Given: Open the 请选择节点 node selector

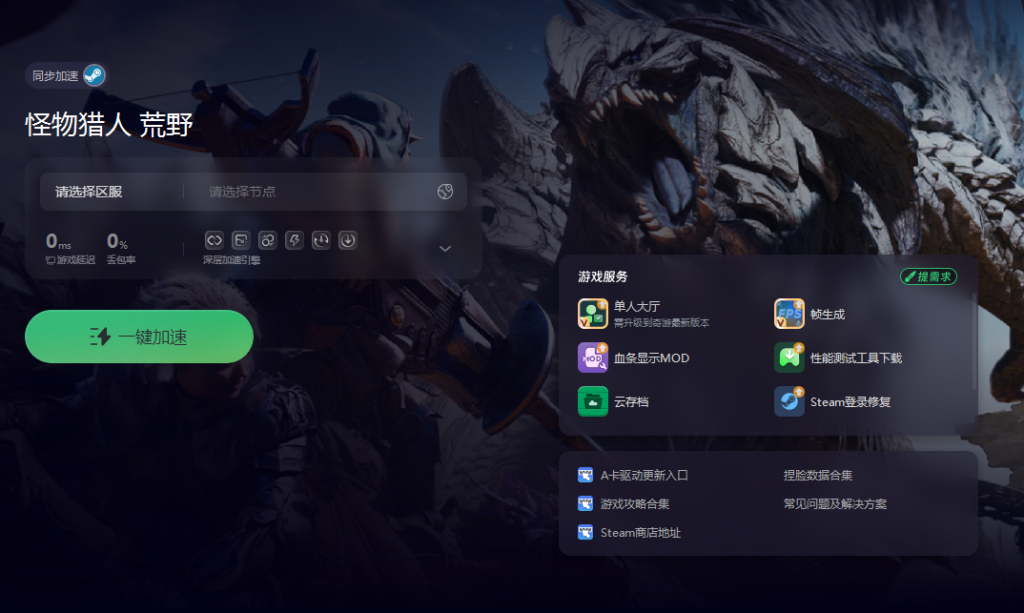Looking at the screenshot, I should click(242, 192).
